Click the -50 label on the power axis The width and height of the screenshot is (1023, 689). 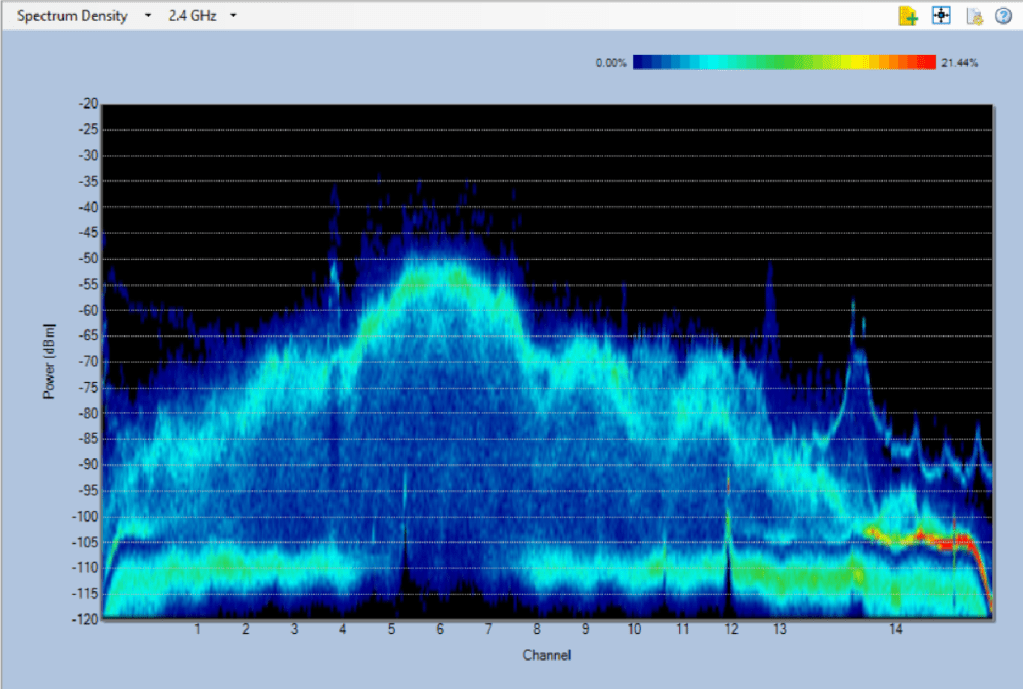pyautogui.click(x=88, y=259)
